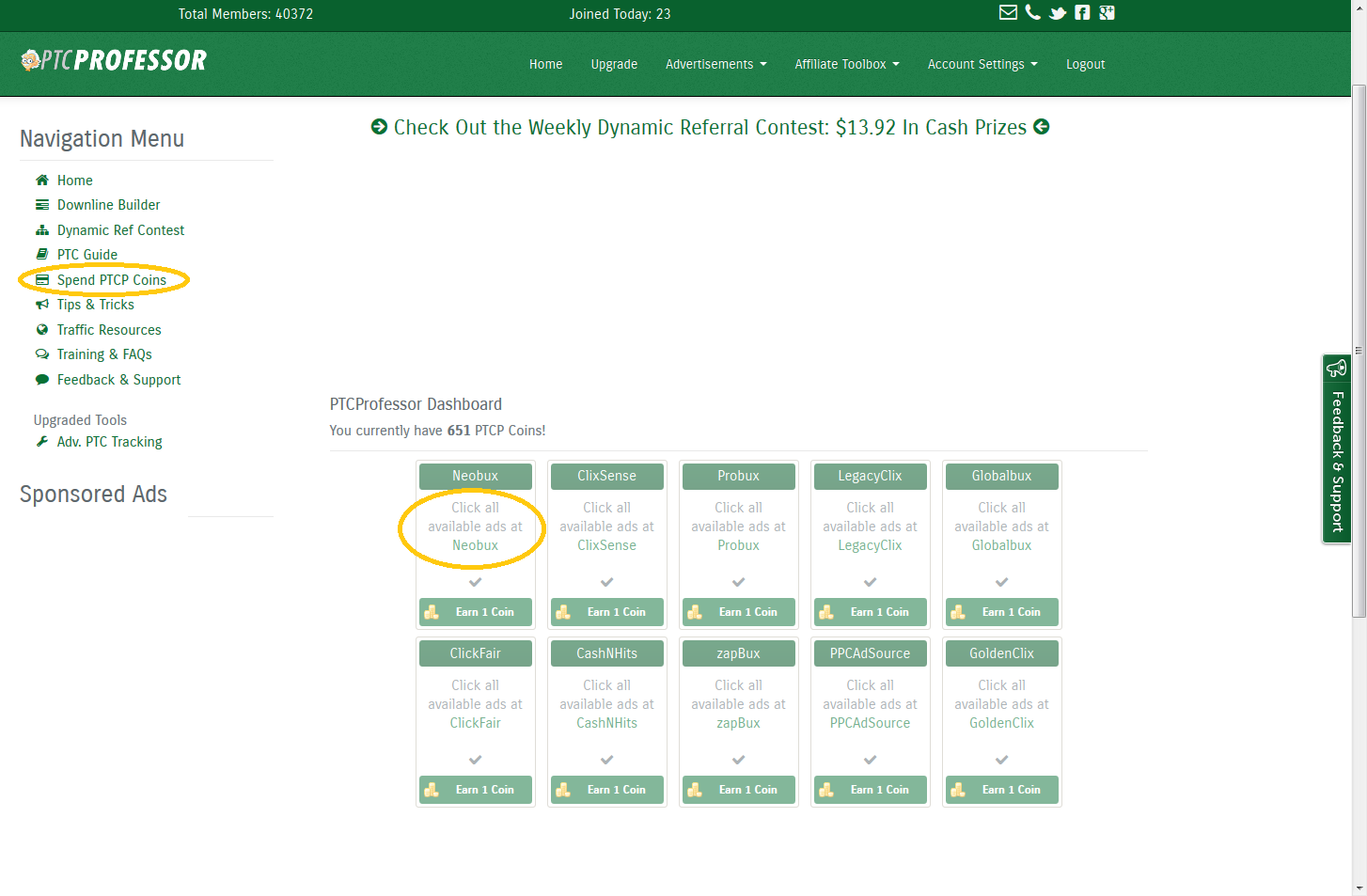Open the Weekly Dynamic Referral Contest link
This screenshot has width=1367, height=896.
(x=710, y=127)
